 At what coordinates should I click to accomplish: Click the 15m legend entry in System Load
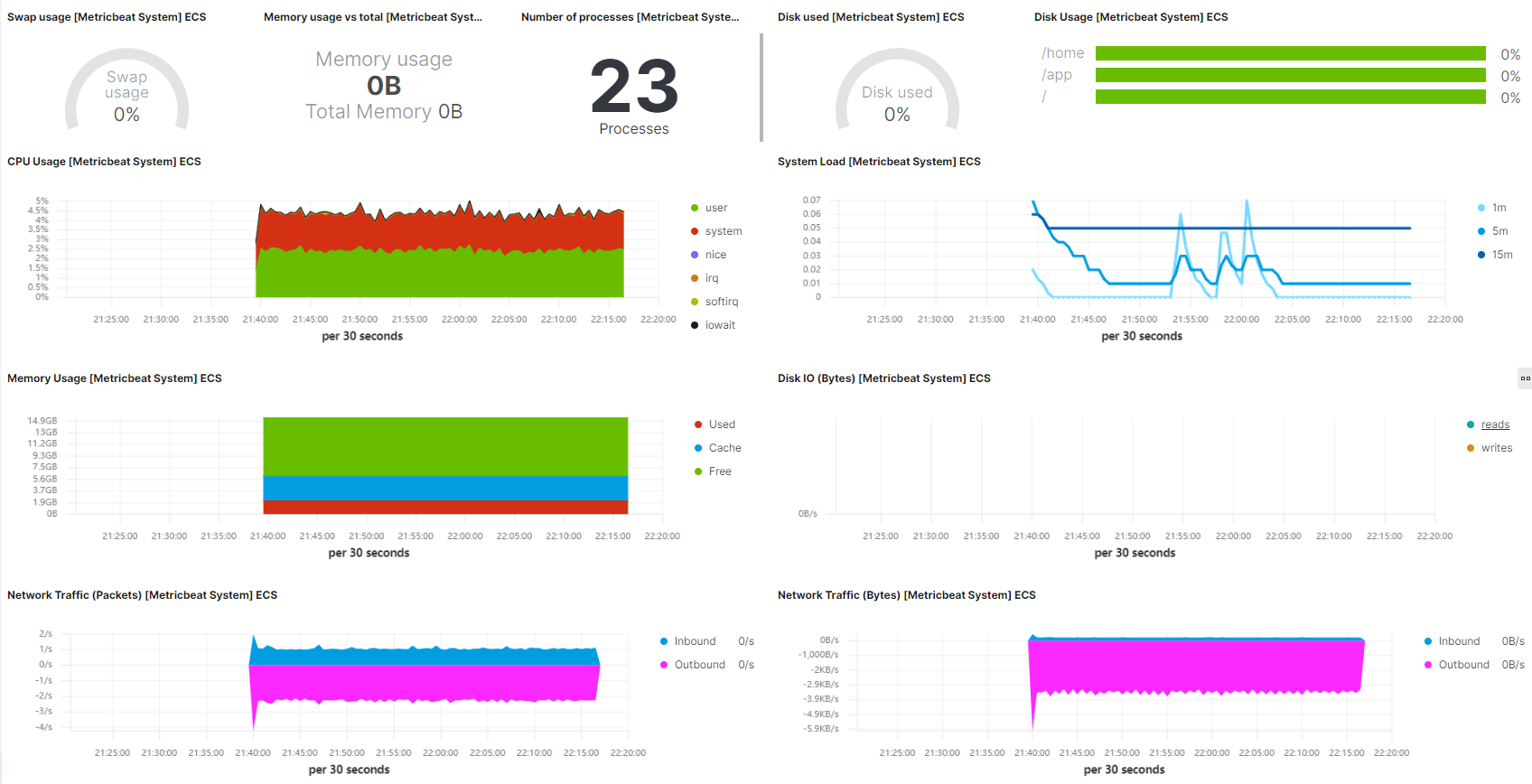click(1495, 255)
